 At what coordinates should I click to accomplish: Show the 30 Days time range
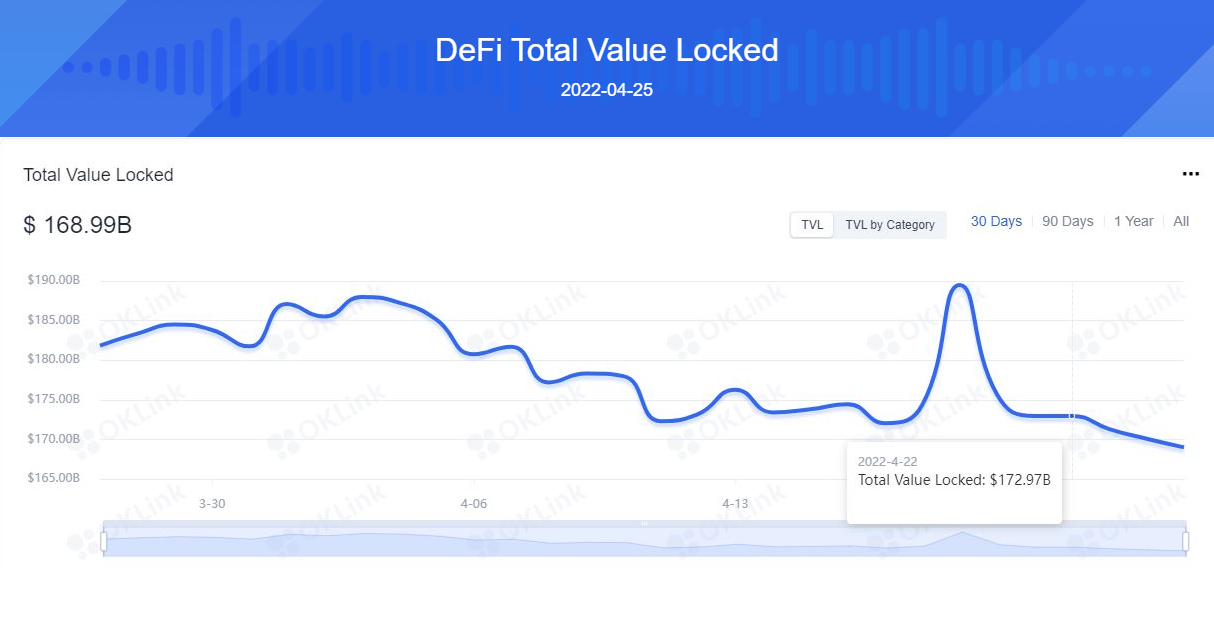[996, 221]
